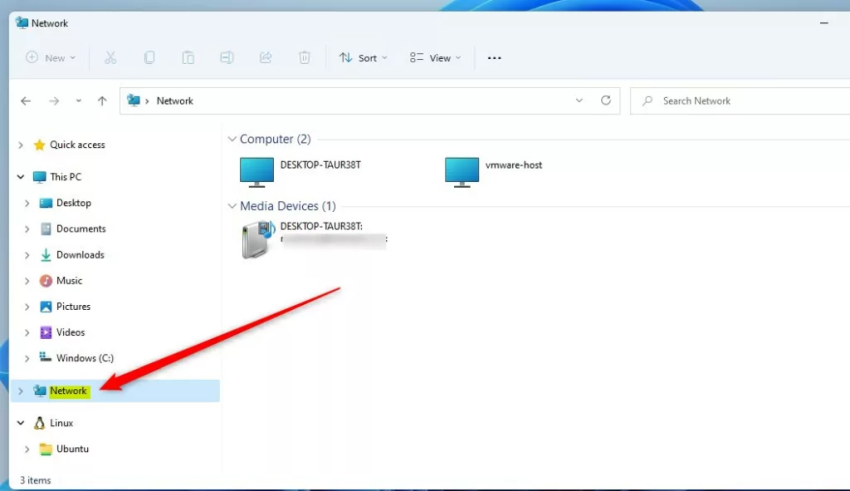Expand the Music folder node
The width and height of the screenshot is (850, 491).
pyautogui.click(x=27, y=281)
